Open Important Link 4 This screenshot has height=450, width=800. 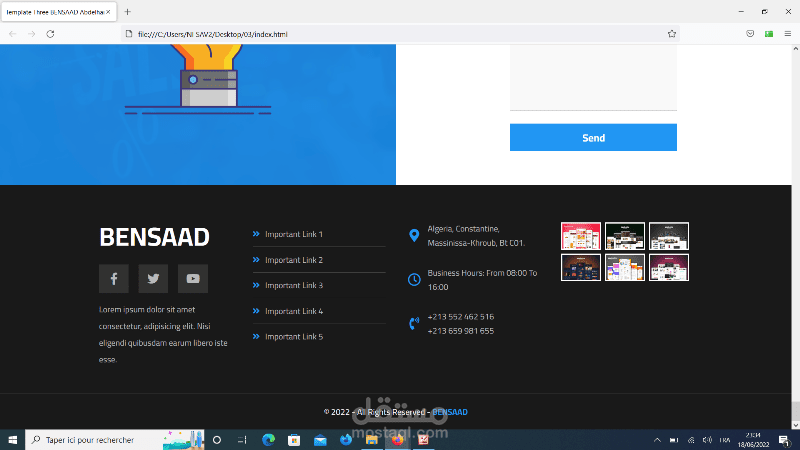pos(294,311)
